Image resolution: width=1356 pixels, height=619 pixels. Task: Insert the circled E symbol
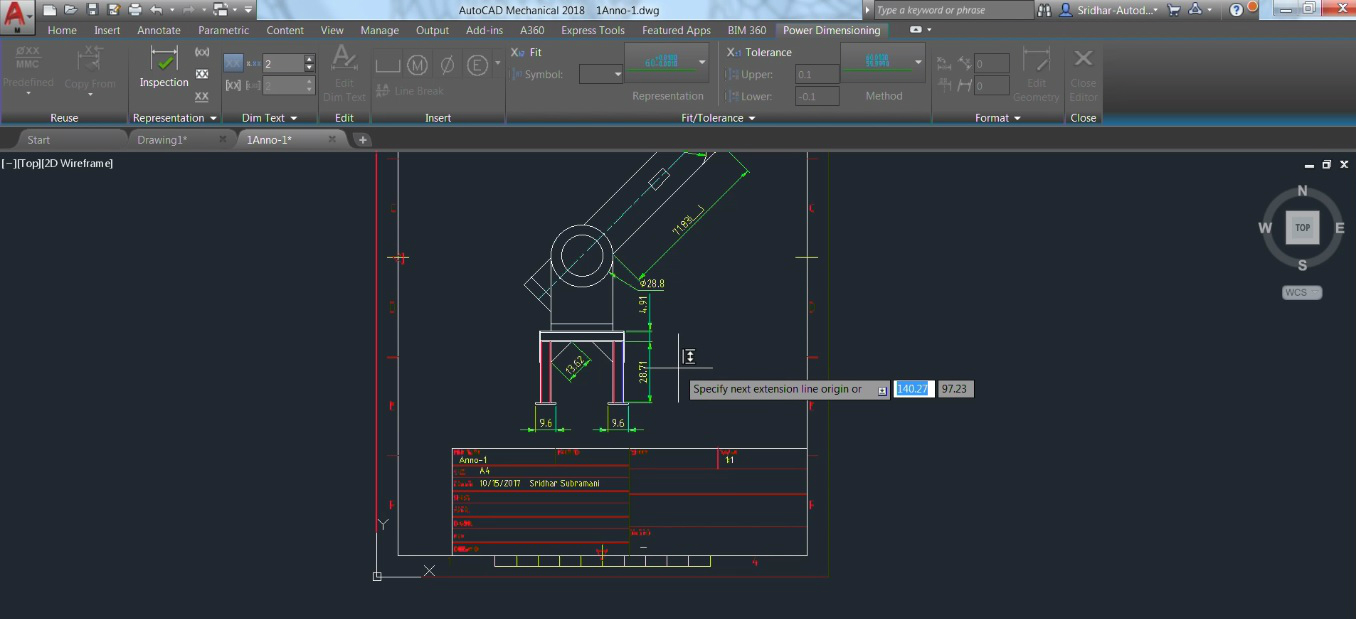477,66
